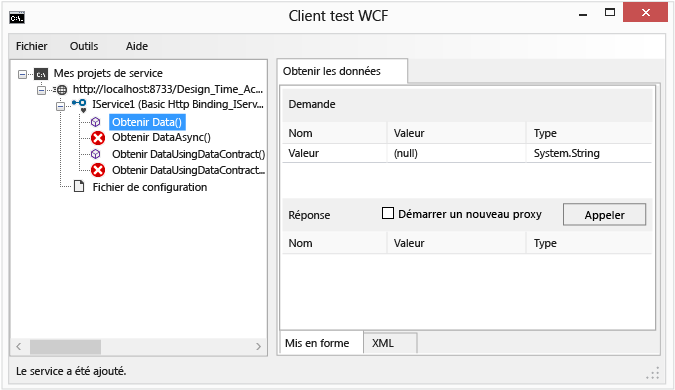This screenshot has width=675, height=390.
Task: Click the System.String type cell
Action: [x=588, y=153]
